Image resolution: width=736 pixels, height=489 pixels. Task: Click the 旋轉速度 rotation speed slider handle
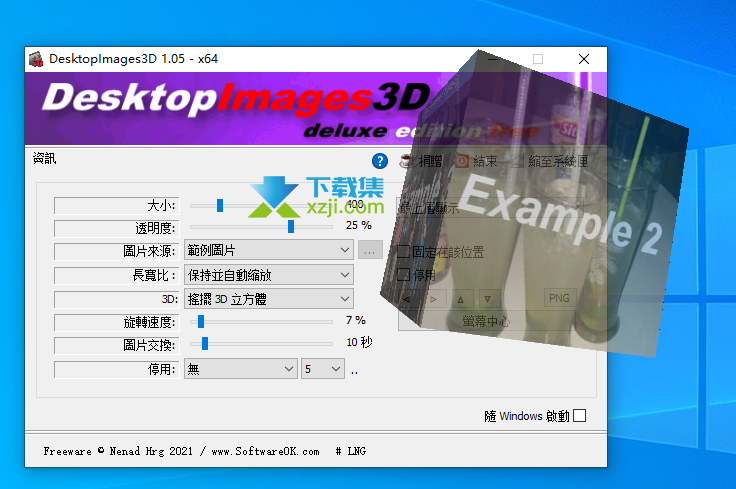tap(201, 321)
